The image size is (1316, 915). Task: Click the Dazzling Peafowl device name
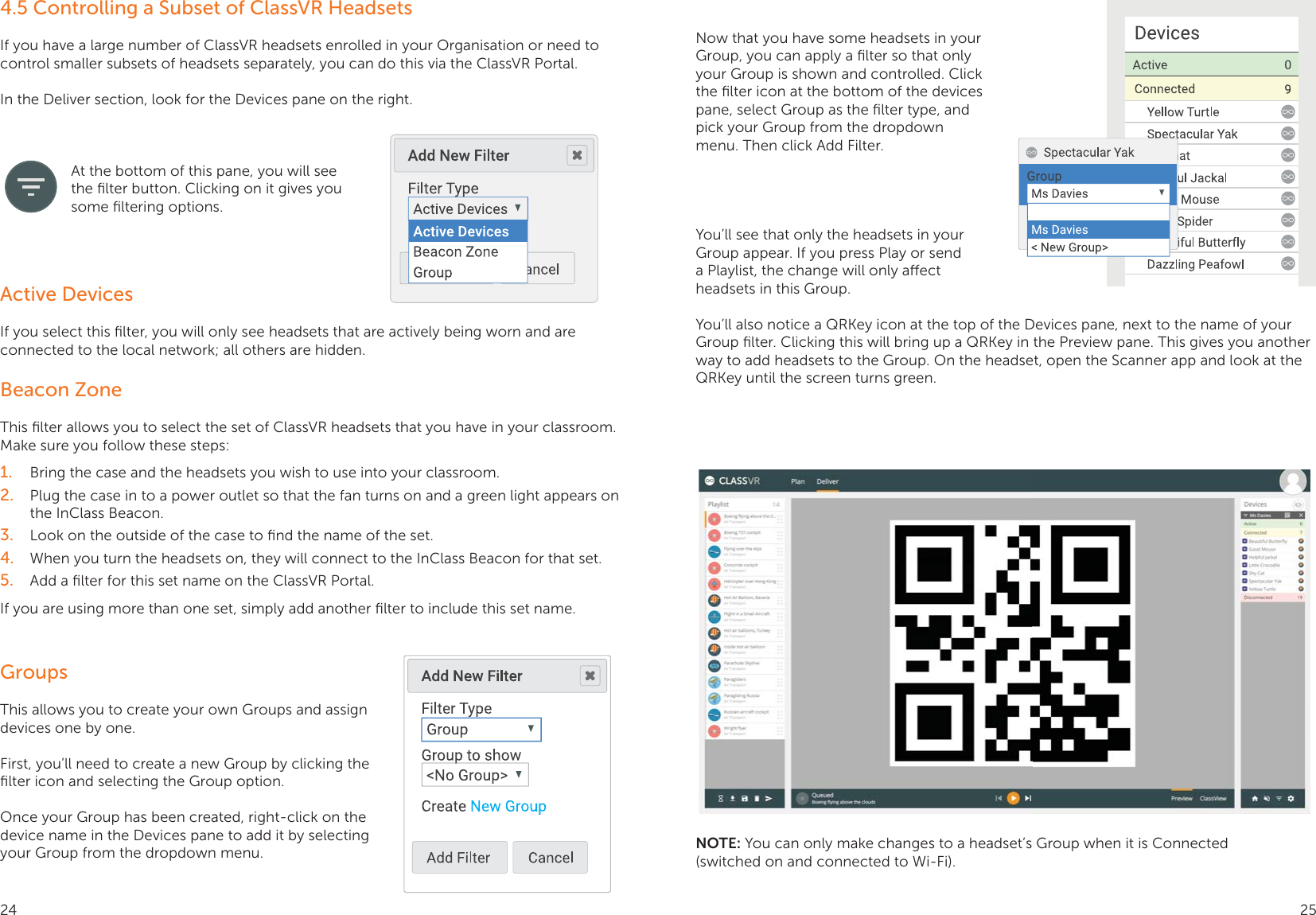[x=1195, y=264]
